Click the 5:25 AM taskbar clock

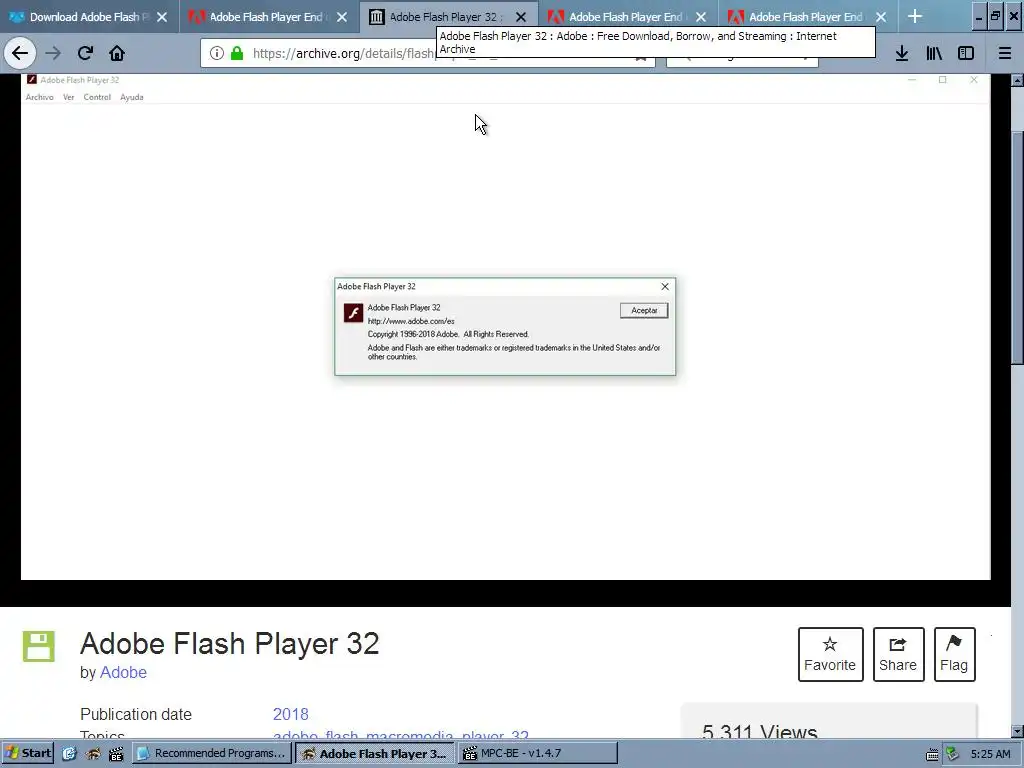click(x=991, y=754)
